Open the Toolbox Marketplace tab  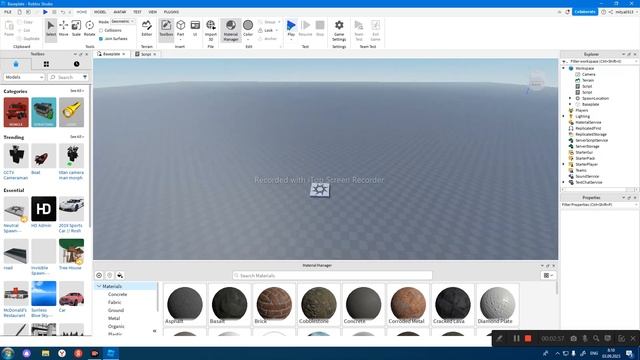pos(16,64)
